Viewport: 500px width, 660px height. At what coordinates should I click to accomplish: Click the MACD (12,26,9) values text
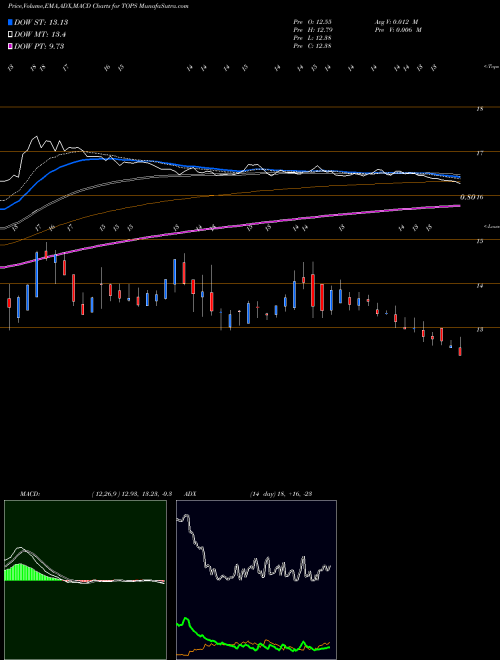click(x=132, y=494)
